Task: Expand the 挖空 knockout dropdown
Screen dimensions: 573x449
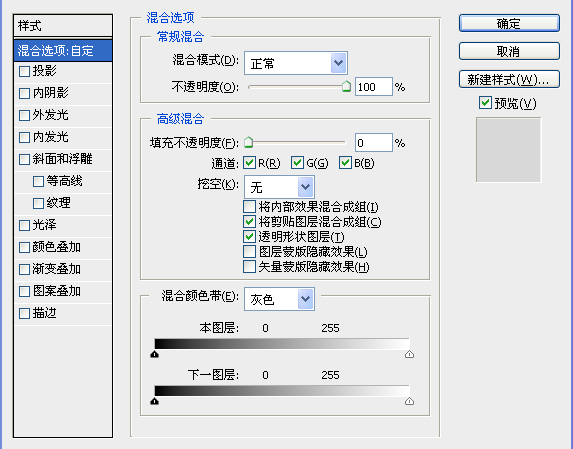Action: pos(279,187)
